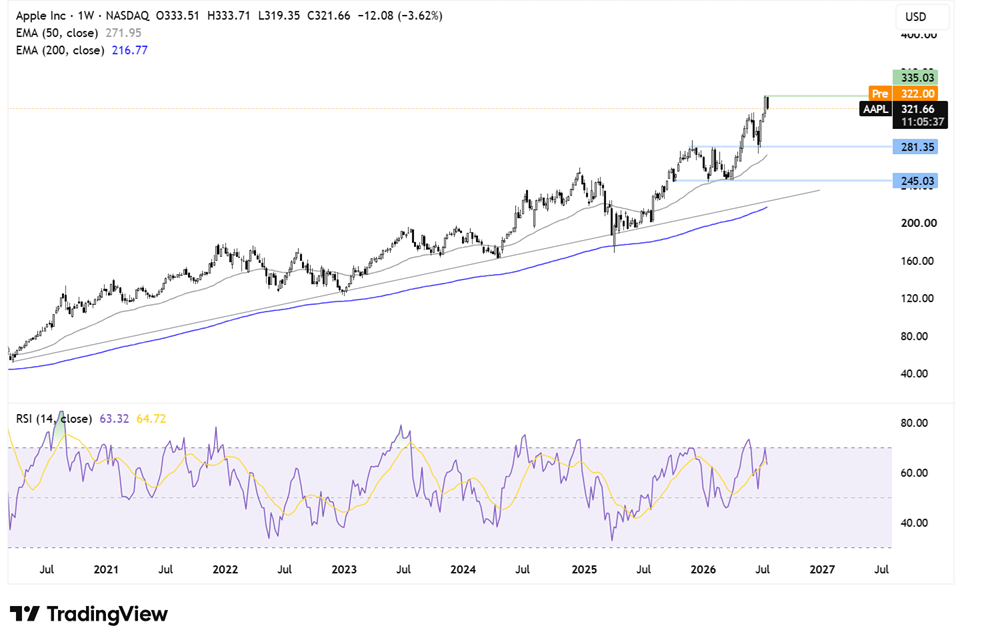Click the EMA 50 value 271.95
The width and height of the screenshot is (983, 644).
pos(124,33)
